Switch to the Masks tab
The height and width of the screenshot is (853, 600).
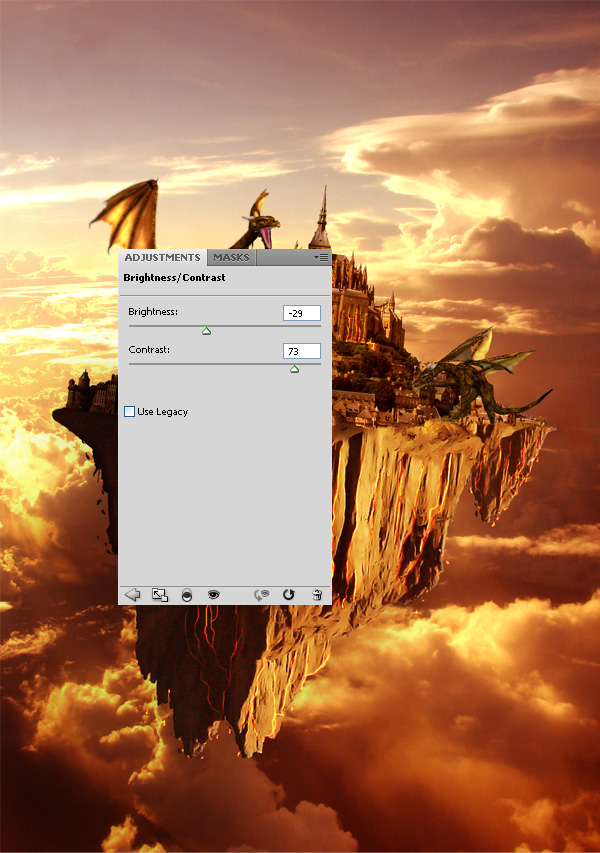231,257
